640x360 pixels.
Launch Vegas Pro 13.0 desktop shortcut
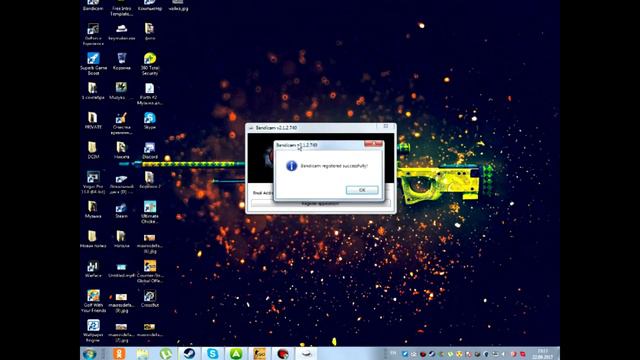[93, 182]
